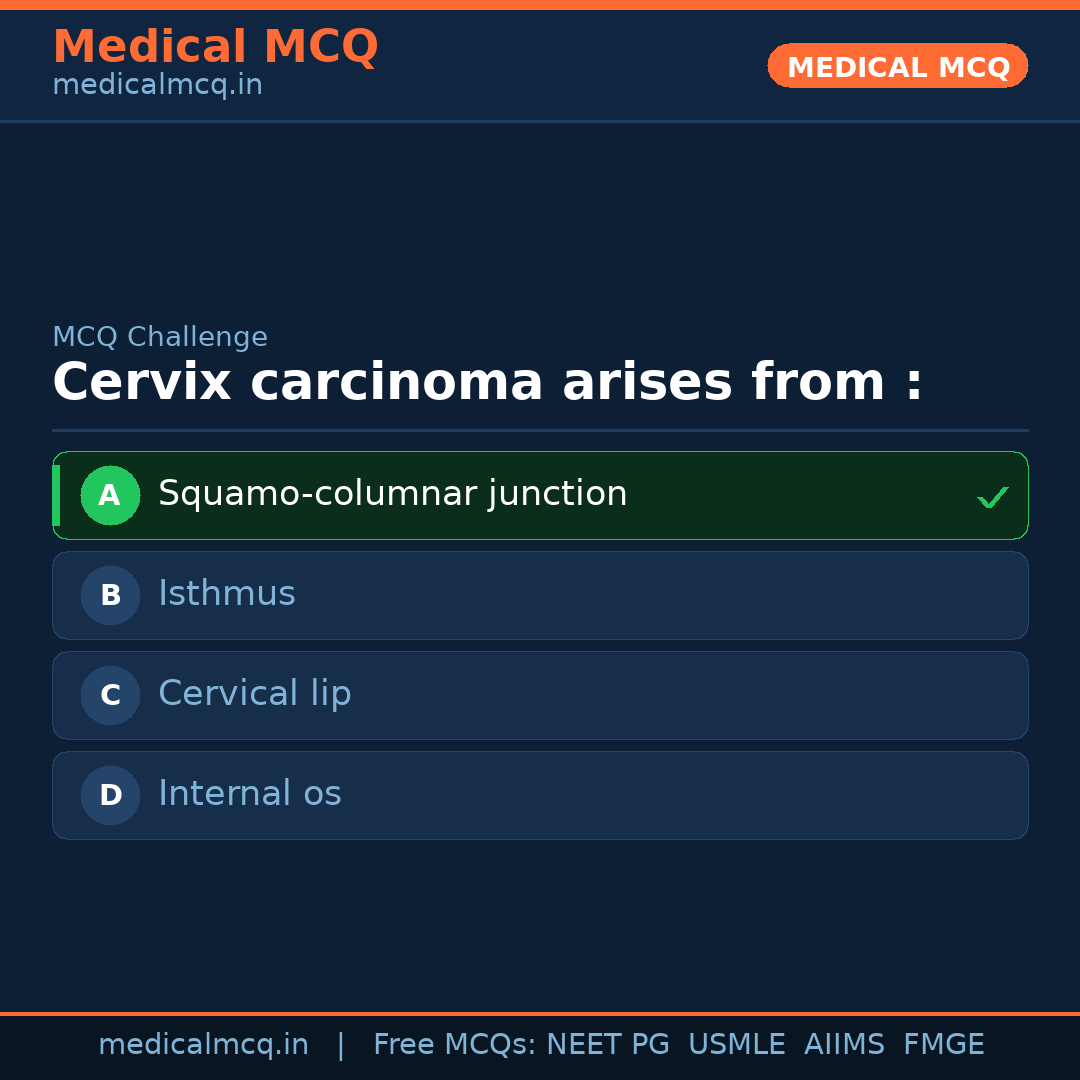
Task: Click the "MCQ Challenge" label
Action: [160, 338]
